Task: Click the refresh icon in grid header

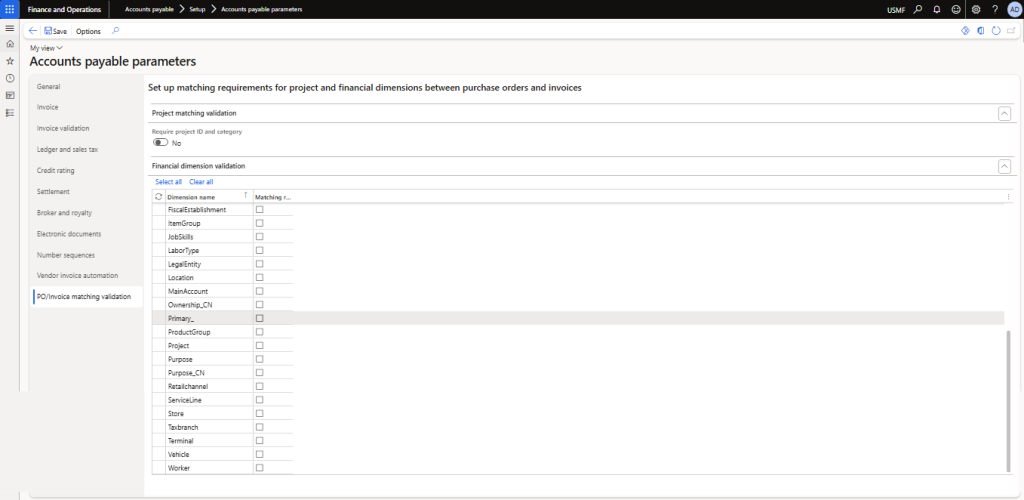Action: tap(159, 197)
